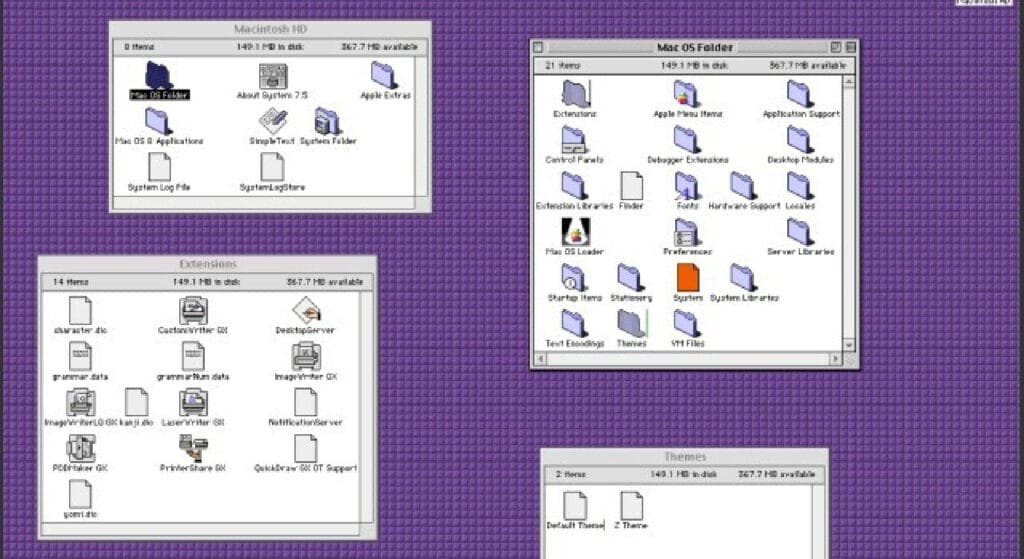Click the Mac OS Folder window close box
1024x559 pixels.
538,47
